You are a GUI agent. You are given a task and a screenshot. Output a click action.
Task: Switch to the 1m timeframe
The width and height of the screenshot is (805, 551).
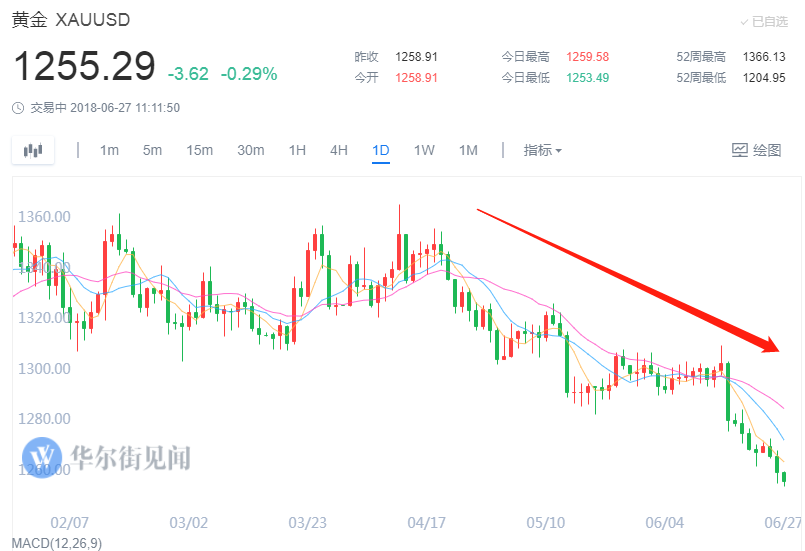point(109,150)
